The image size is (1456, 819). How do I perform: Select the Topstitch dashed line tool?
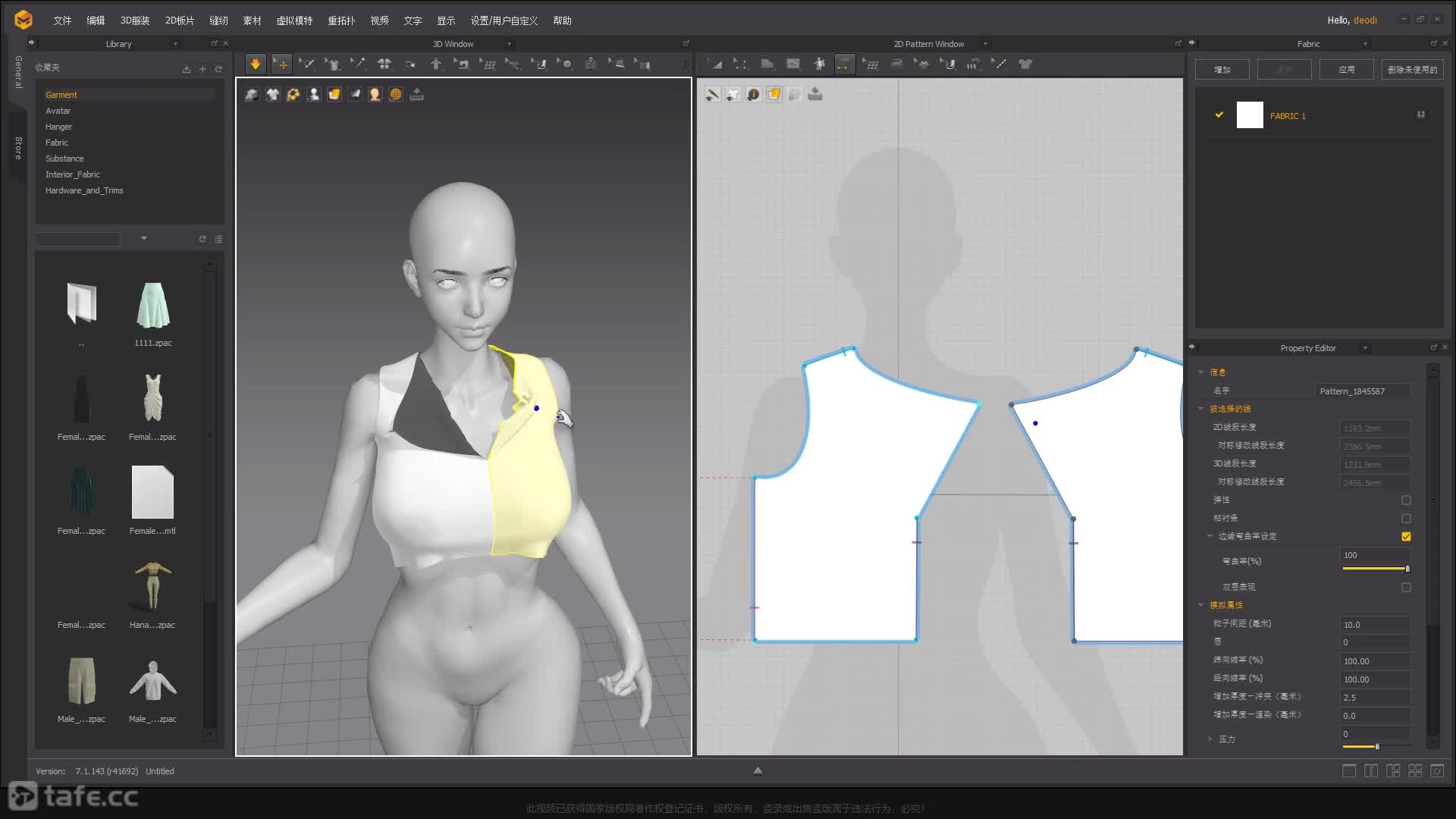tap(999, 64)
